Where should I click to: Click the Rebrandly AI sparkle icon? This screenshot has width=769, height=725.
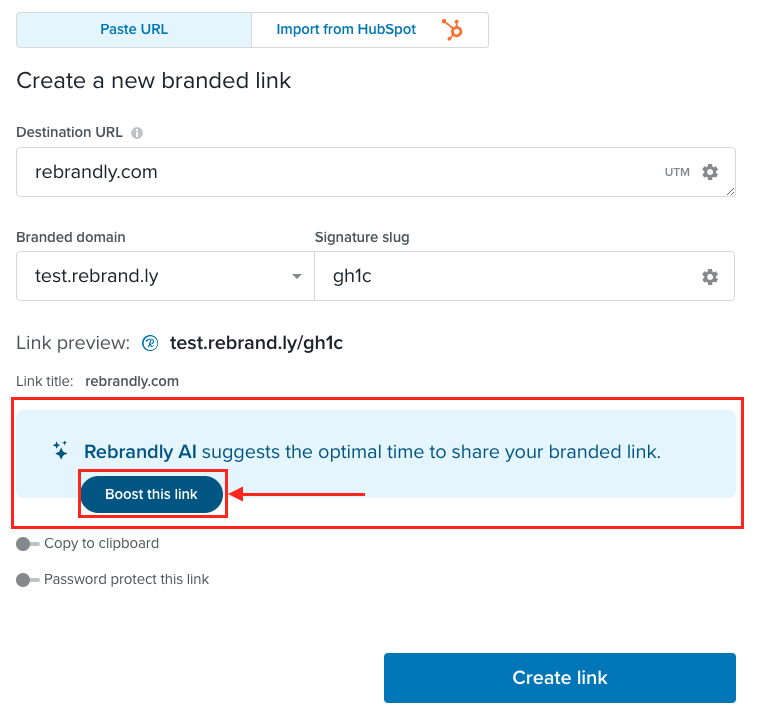coord(60,451)
